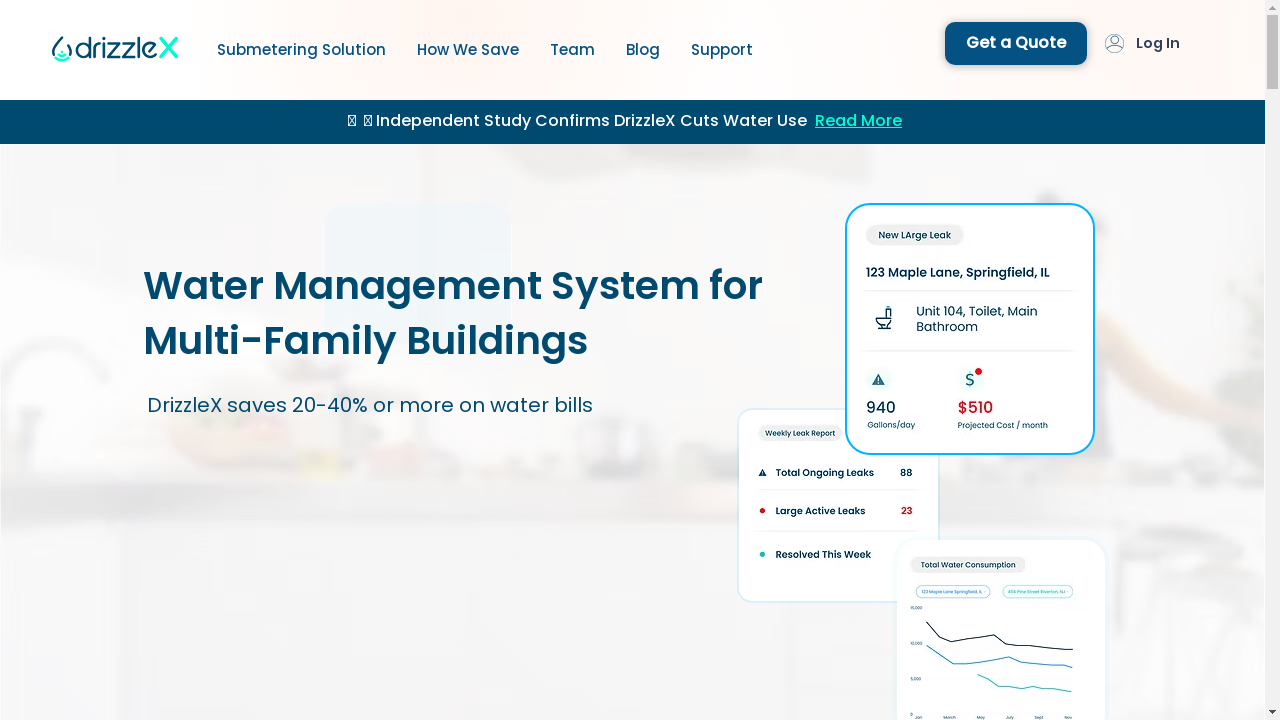Click the warning triangle icon above 940

pos(878,380)
